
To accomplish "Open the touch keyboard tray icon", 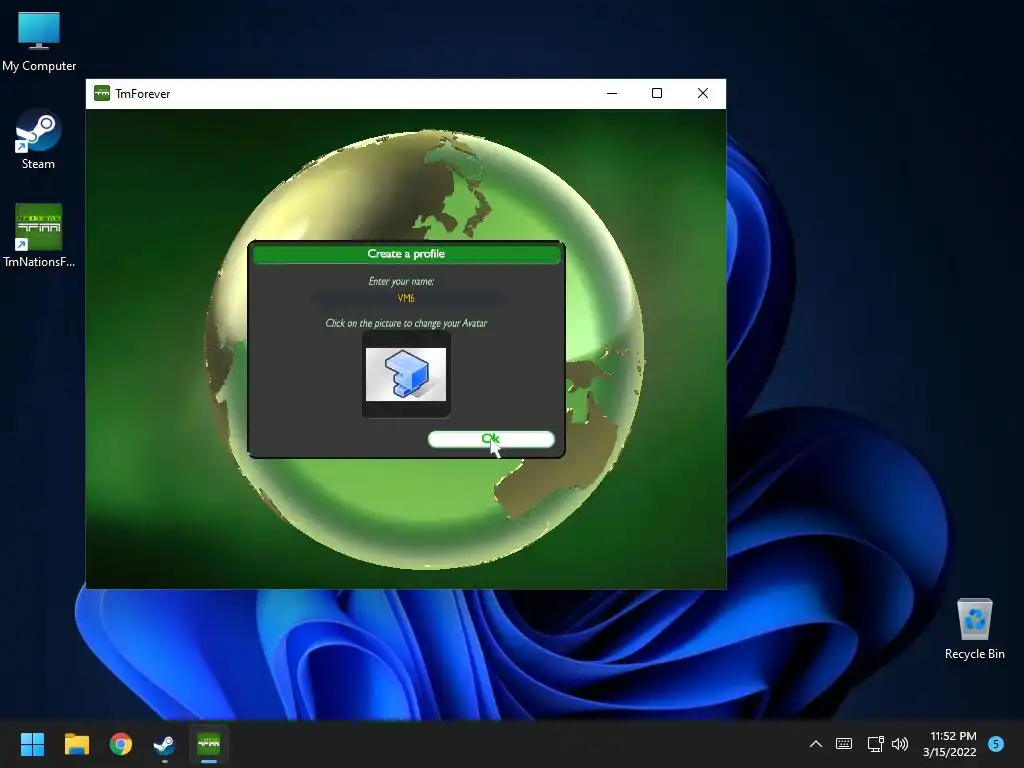I will point(844,744).
